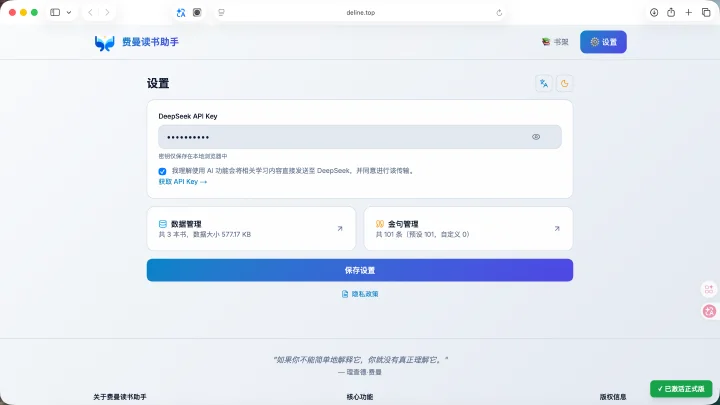Open 数据管理 via its arrow icon
This screenshot has height=405, width=720.
(x=340, y=228)
